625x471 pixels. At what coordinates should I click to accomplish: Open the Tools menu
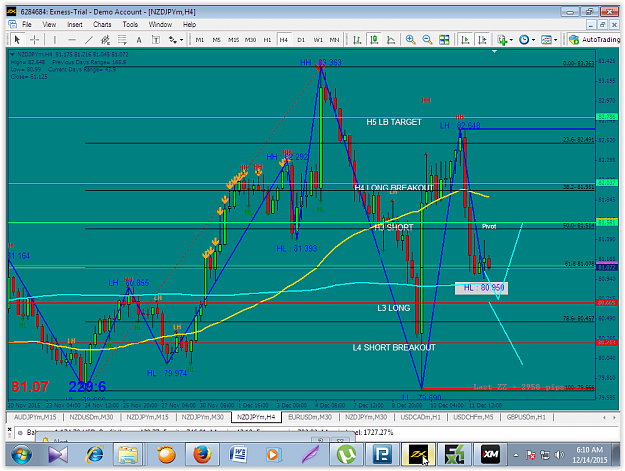(x=130, y=24)
